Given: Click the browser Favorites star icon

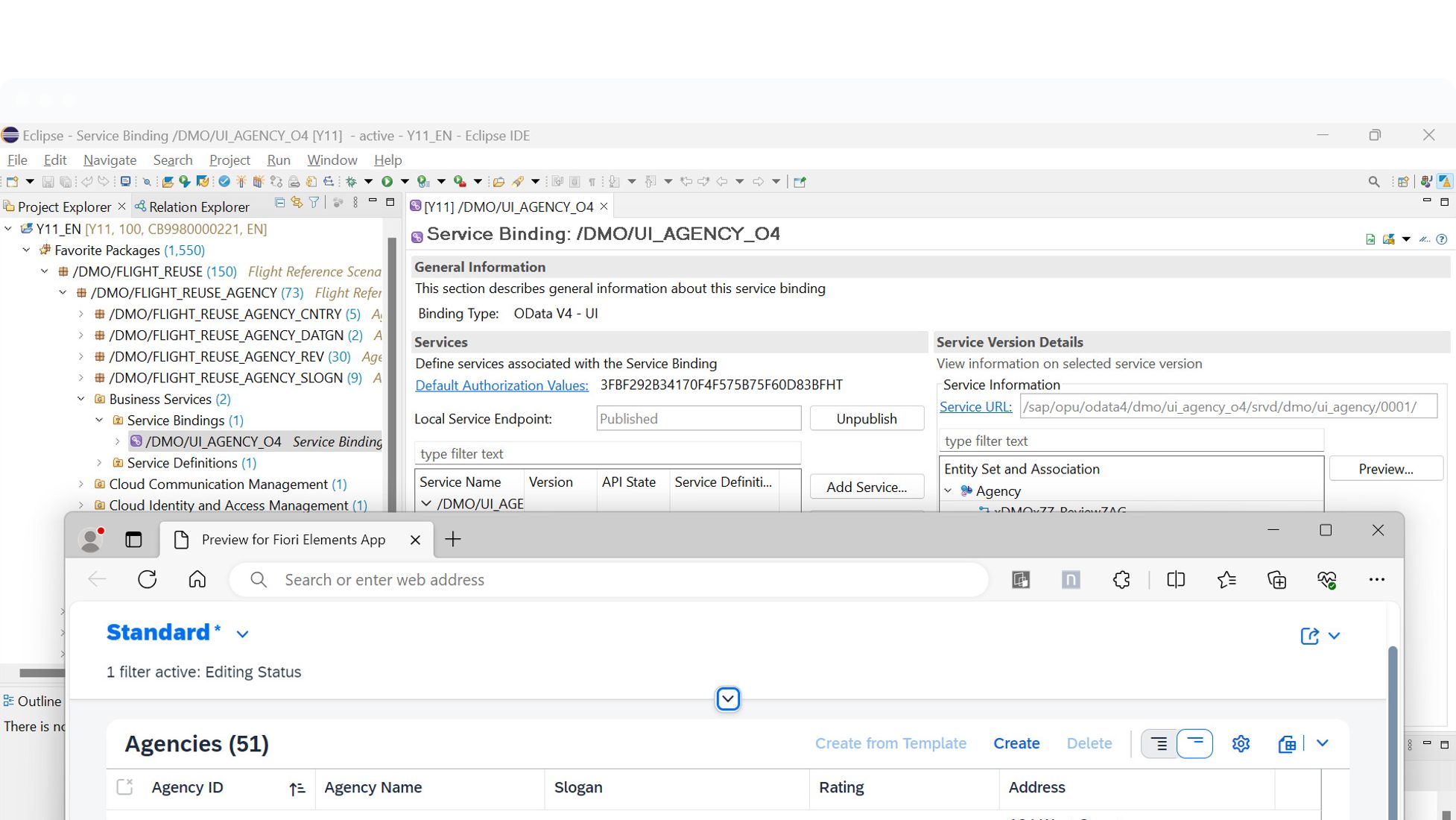Looking at the screenshot, I should (x=1226, y=580).
